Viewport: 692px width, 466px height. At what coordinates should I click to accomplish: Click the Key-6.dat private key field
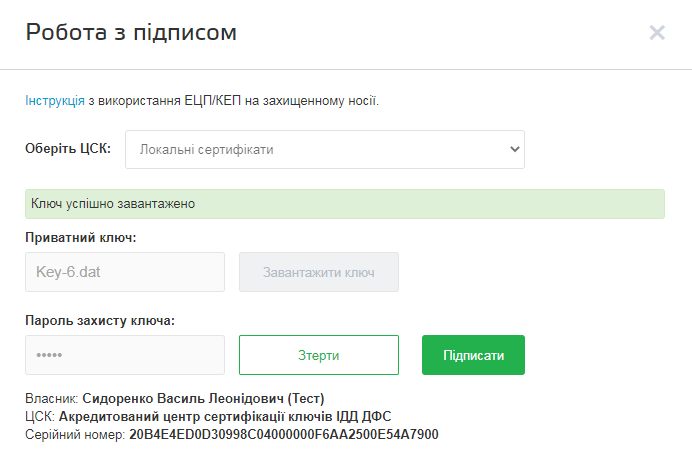[x=124, y=272]
